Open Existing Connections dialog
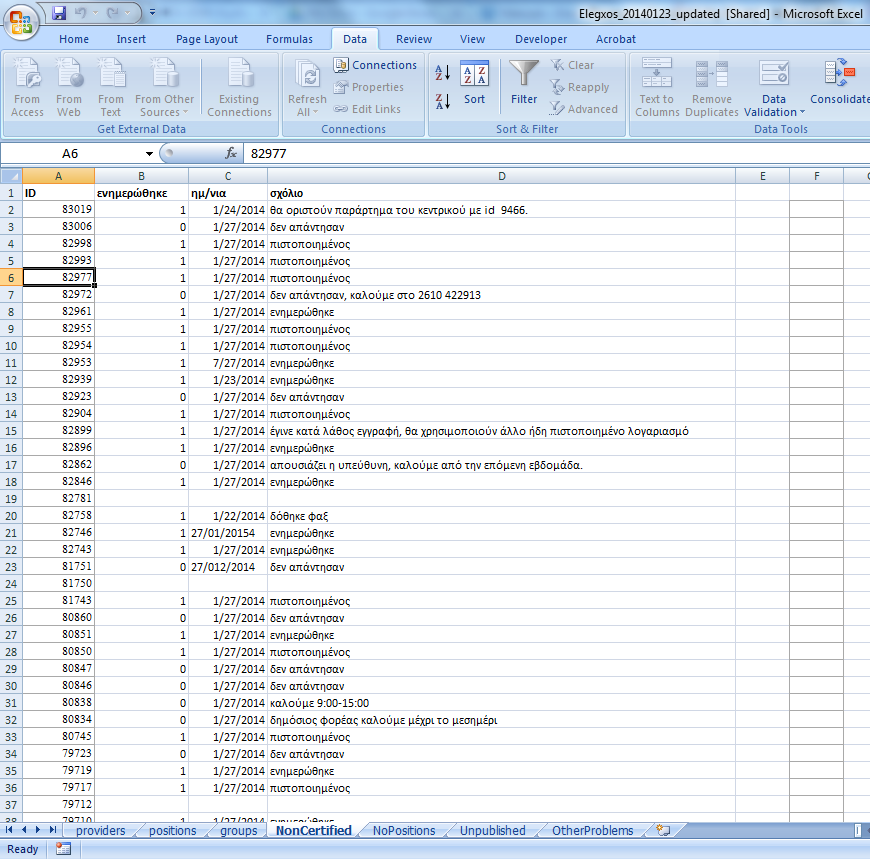The width and height of the screenshot is (870, 859). click(x=240, y=88)
